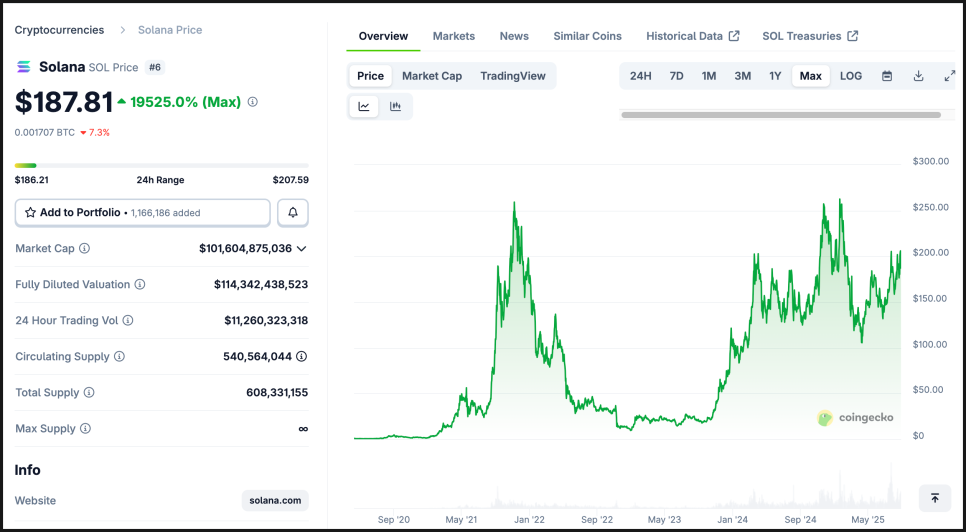Click the scroll-to-top arrow button
966x532 pixels.
935,498
